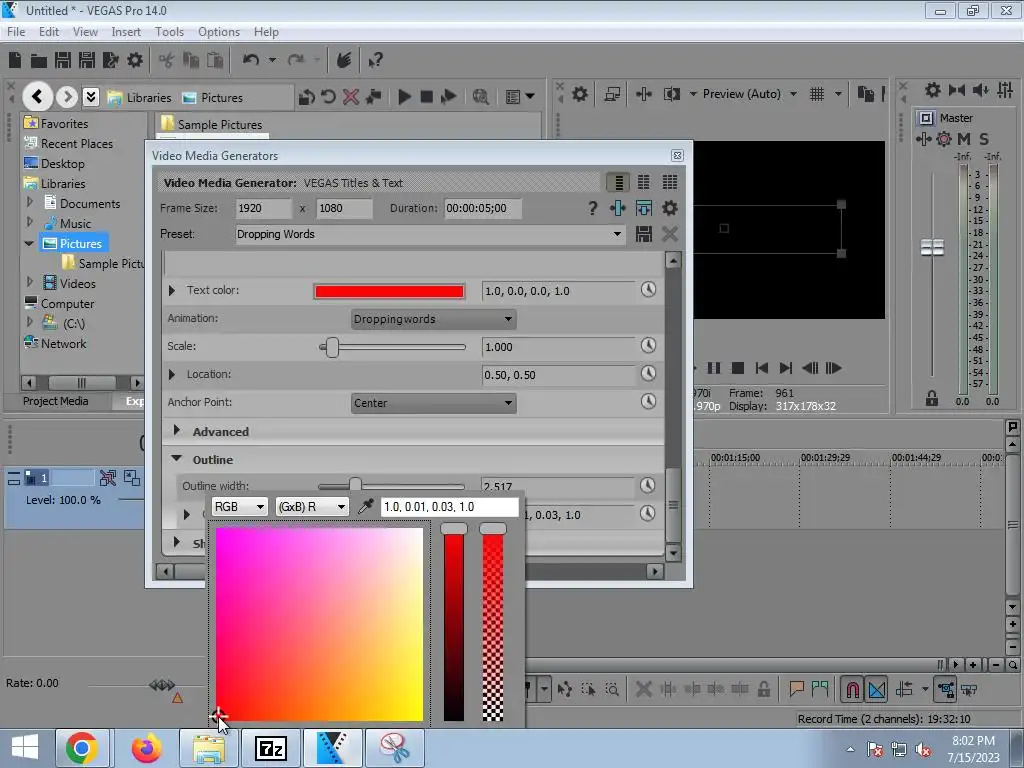Switch to the Project Media tab
The height and width of the screenshot is (768, 1024).
coord(56,401)
